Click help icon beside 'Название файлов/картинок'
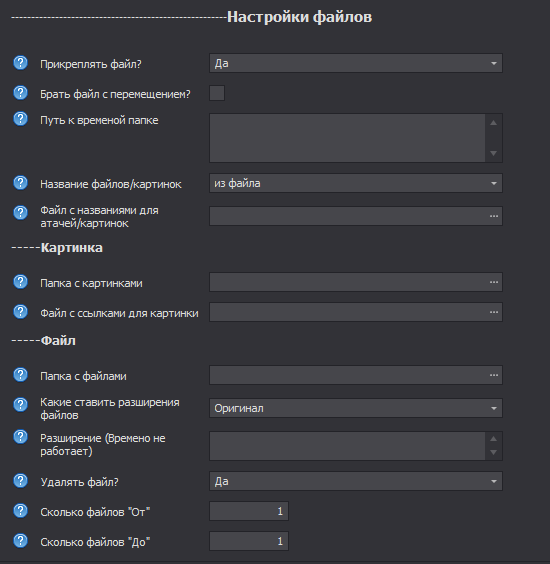 (x=21, y=183)
